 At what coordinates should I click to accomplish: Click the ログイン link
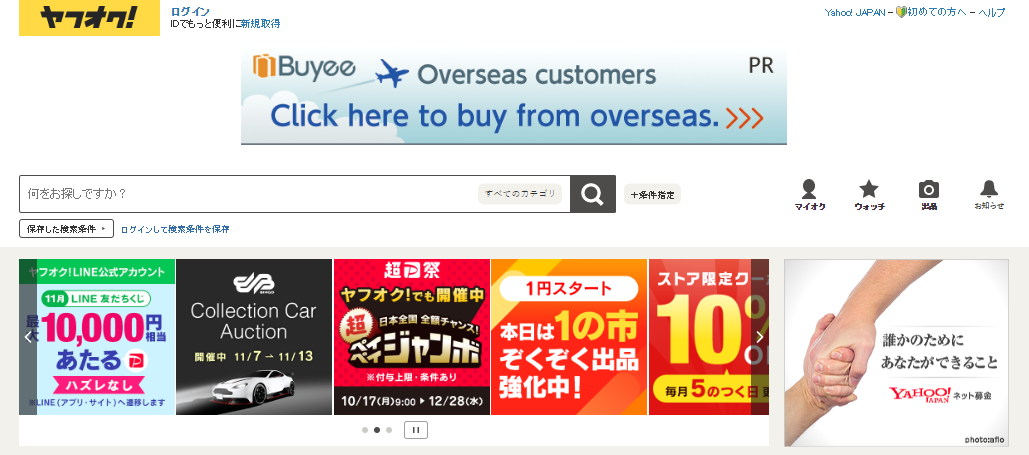pyautogui.click(x=190, y=12)
